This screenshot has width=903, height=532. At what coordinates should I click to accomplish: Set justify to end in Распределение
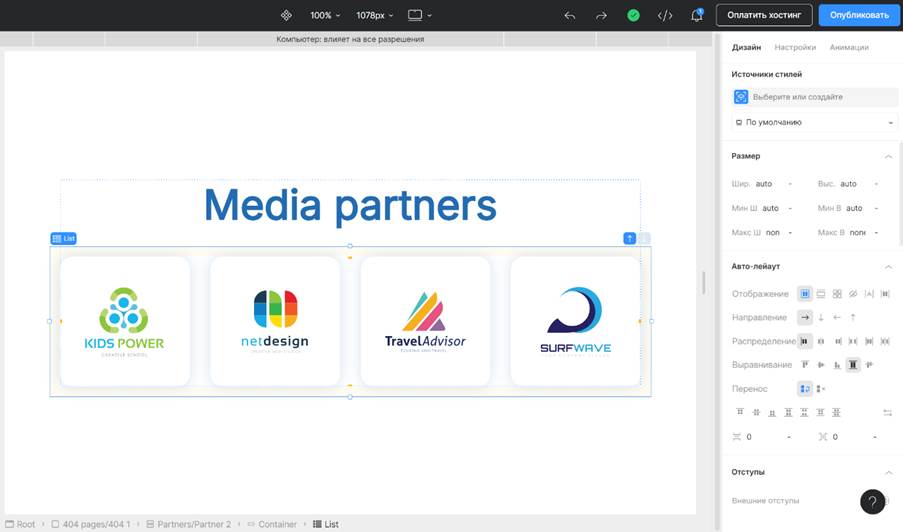point(837,341)
